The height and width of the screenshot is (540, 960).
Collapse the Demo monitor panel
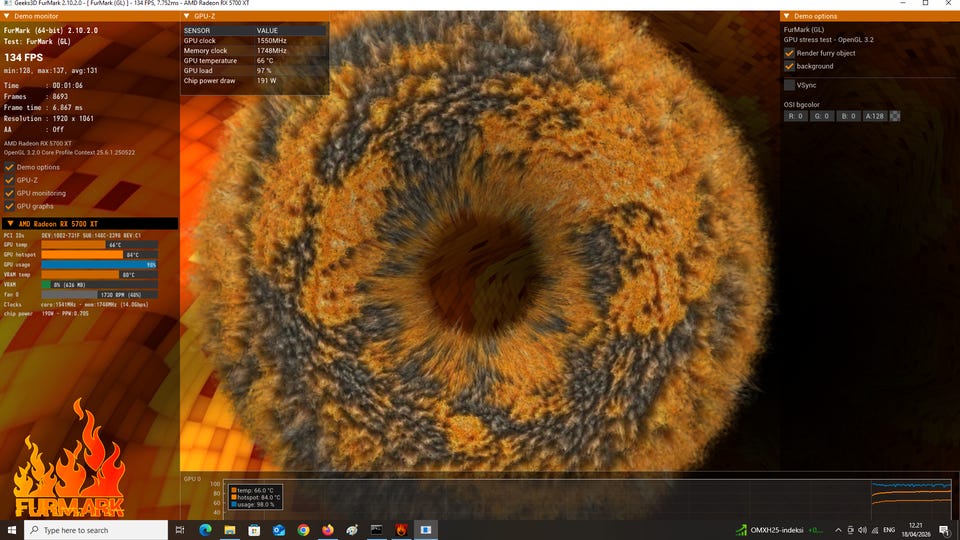(7, 16)
